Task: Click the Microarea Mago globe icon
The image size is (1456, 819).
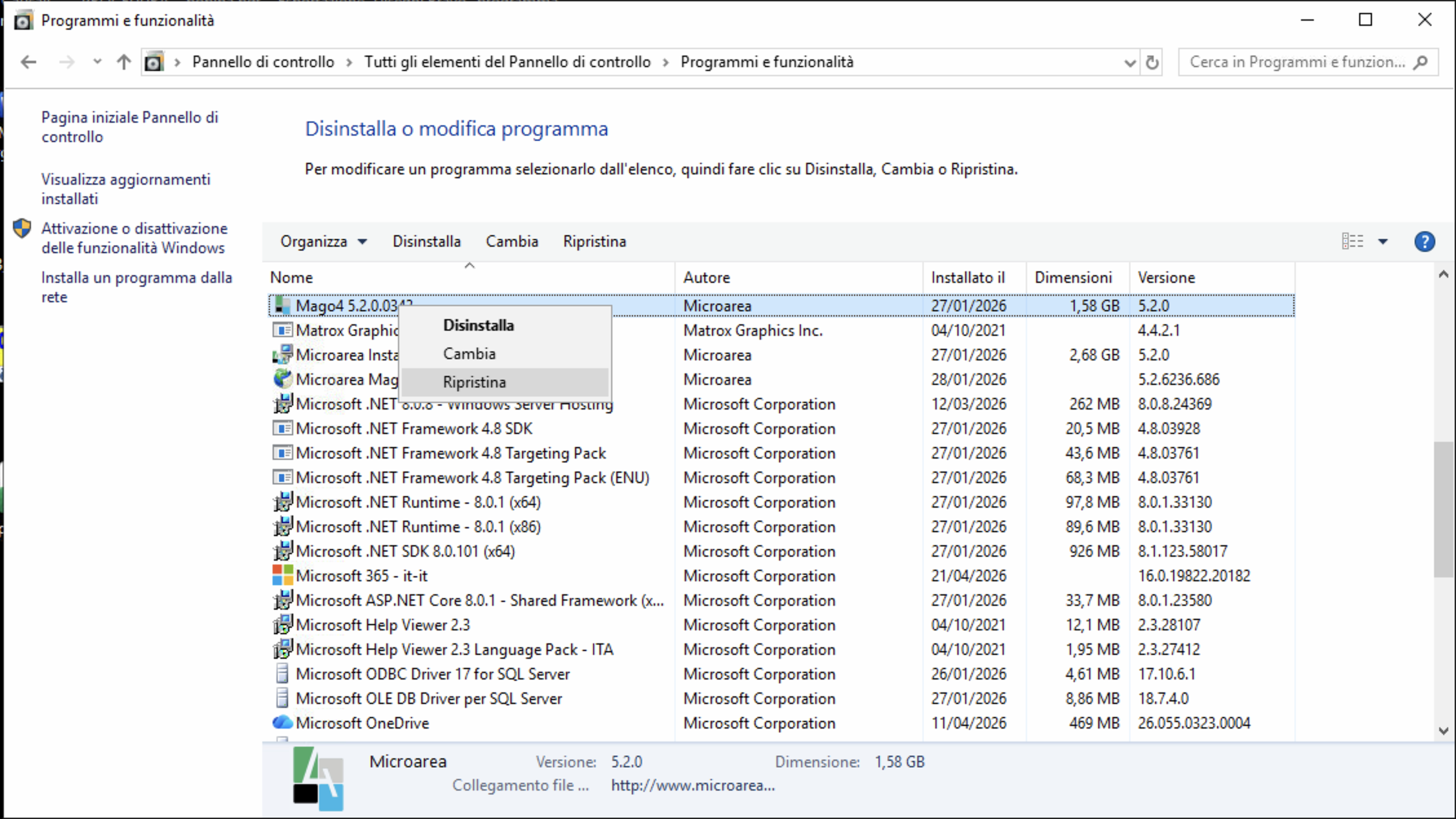Action: 282,379
